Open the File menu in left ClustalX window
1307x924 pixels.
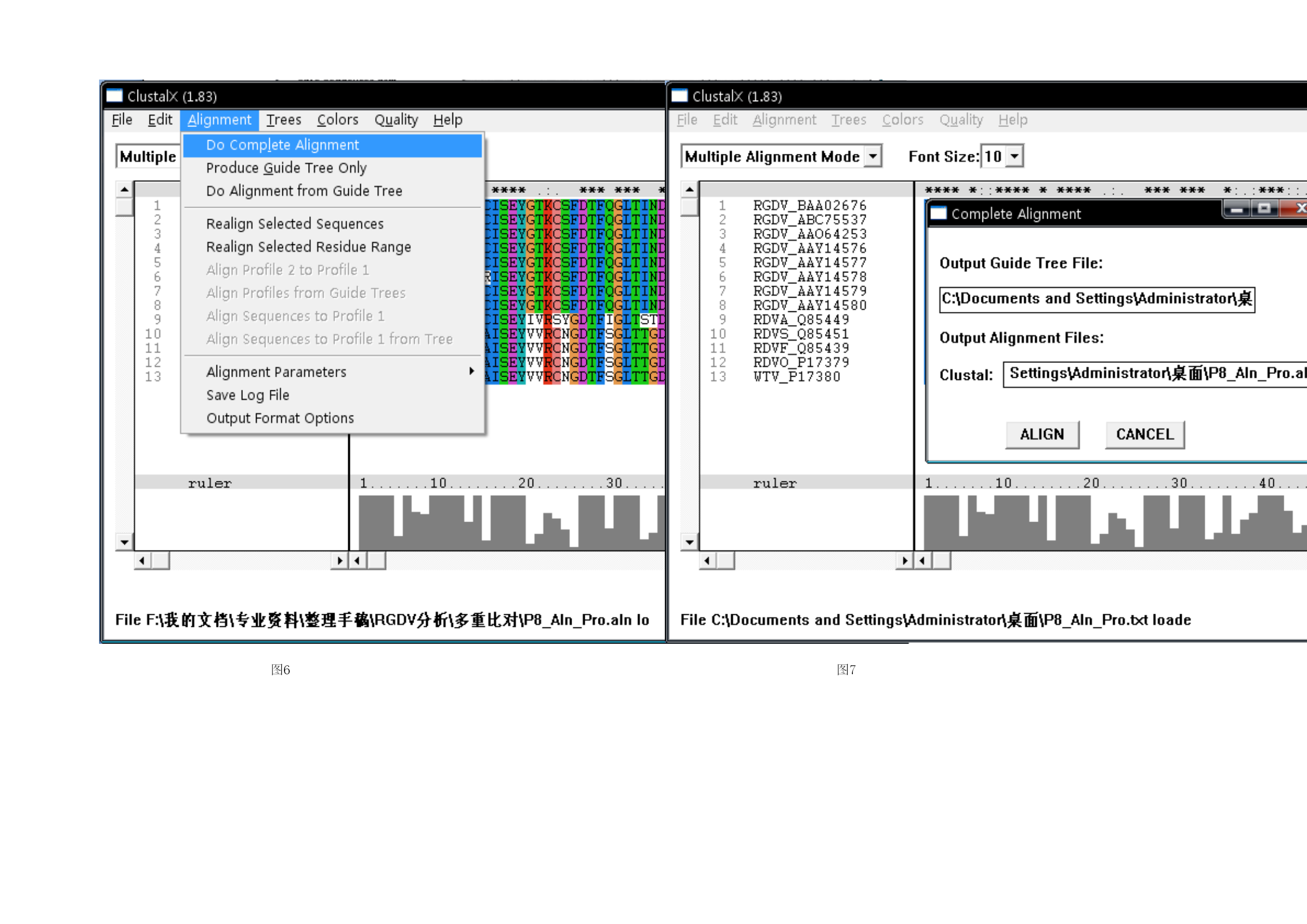pos(122,120)
